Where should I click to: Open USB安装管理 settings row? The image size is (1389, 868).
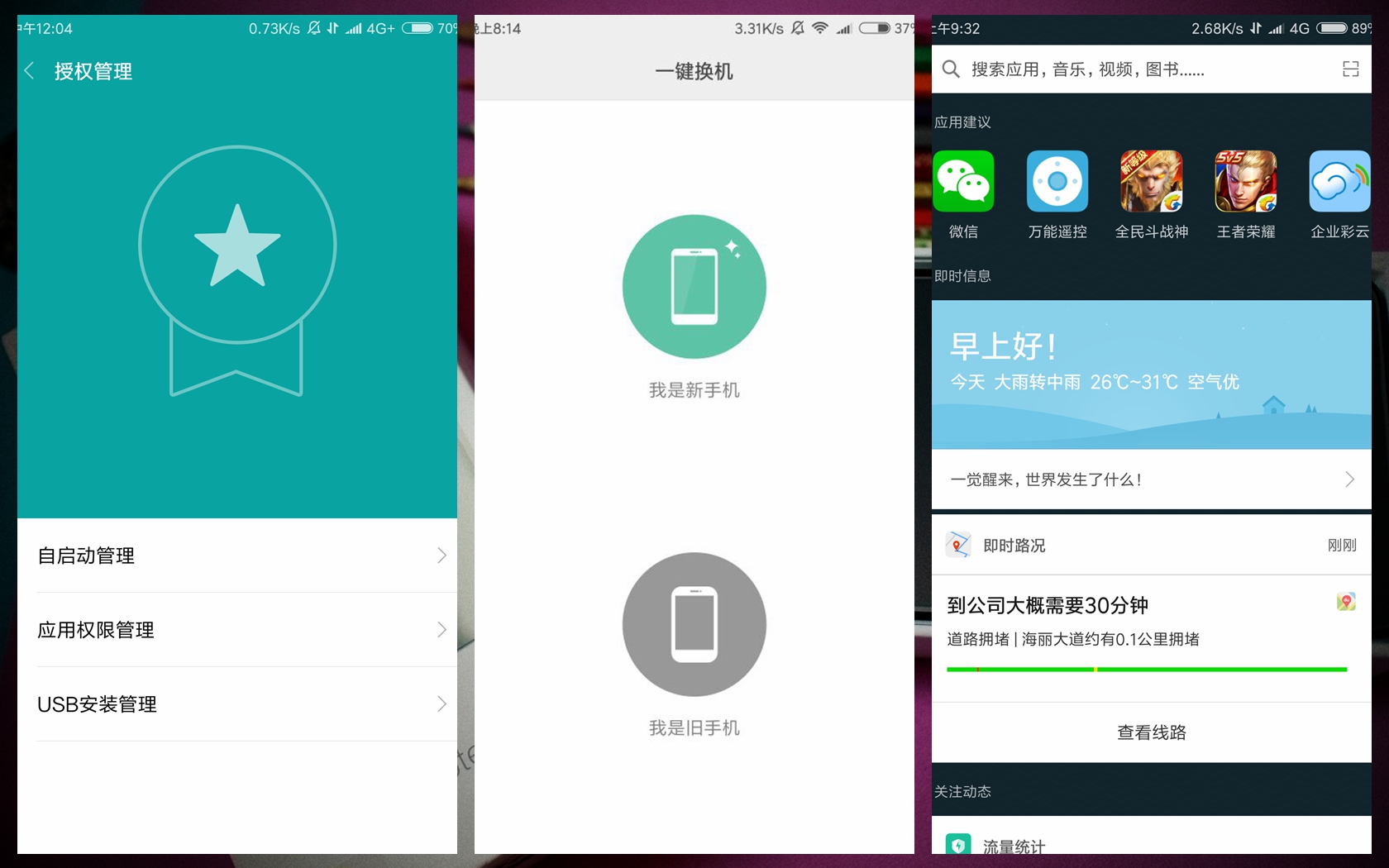[x=237, y=704]
